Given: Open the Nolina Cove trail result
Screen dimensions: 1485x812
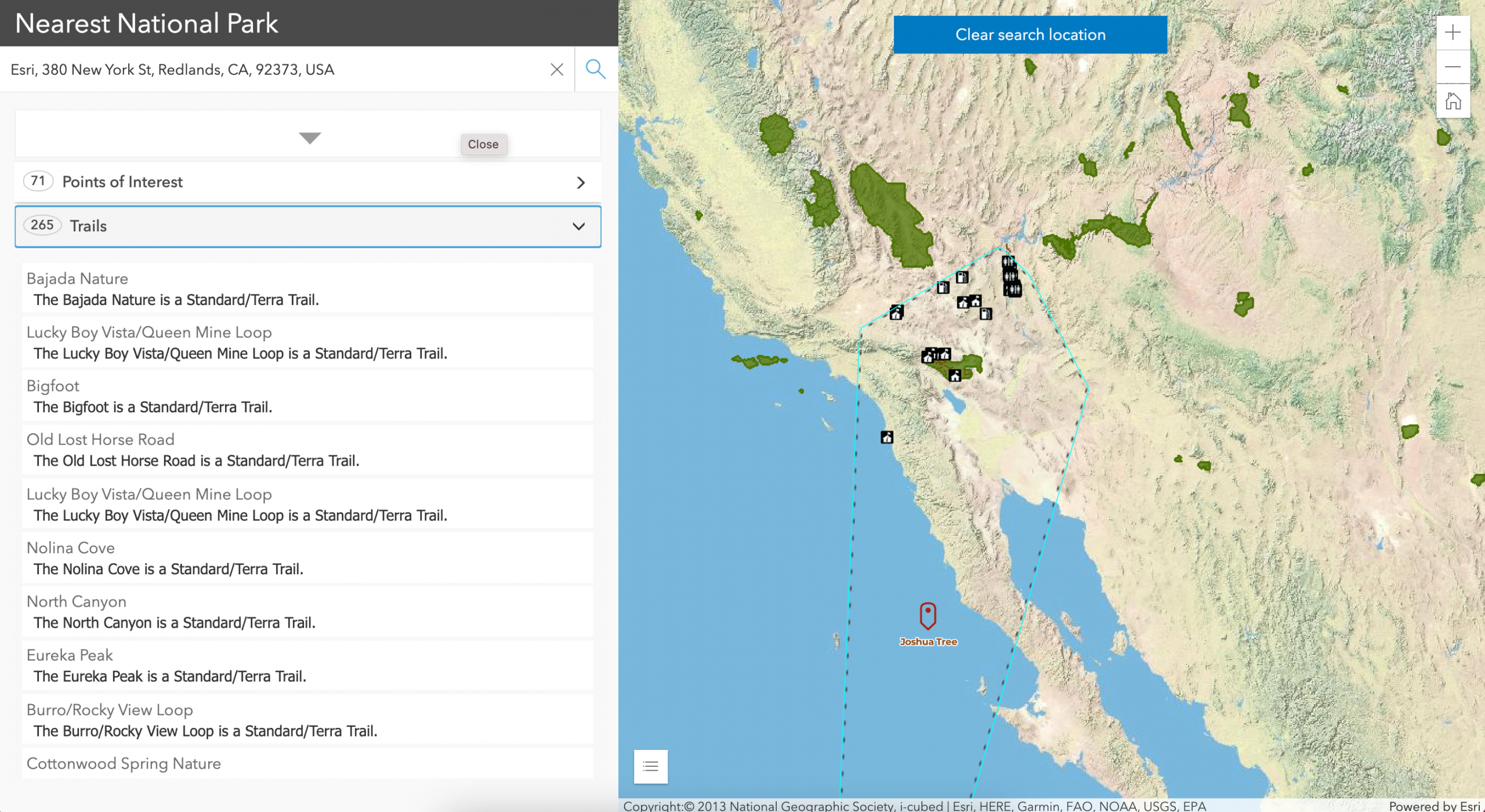Looking at the screenshot, I should [307, 558].
